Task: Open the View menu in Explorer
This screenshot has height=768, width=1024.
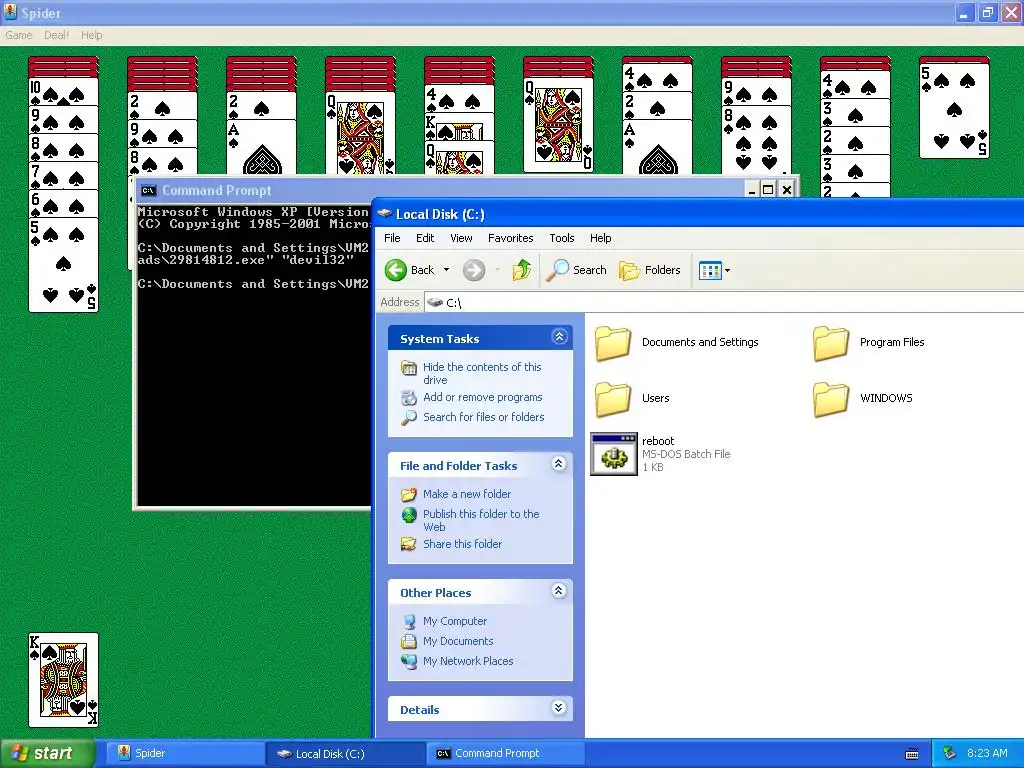Action: (x=461, y=238)
